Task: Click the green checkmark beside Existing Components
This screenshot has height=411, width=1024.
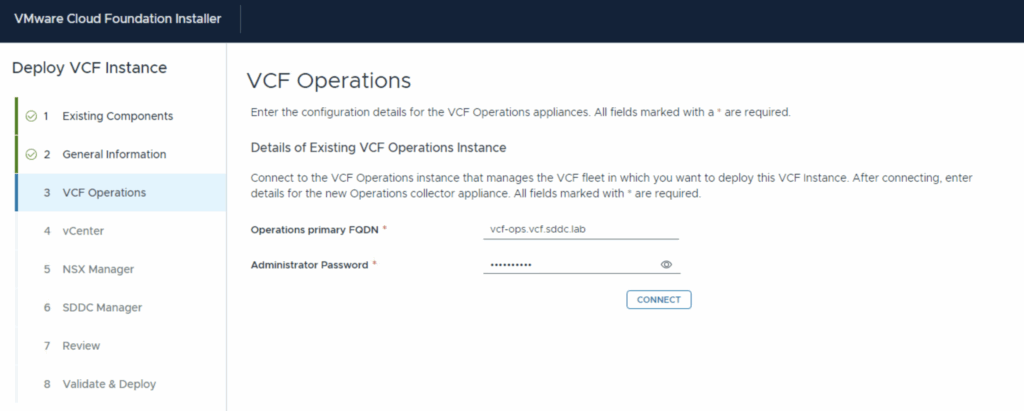Action: point(31,116)
